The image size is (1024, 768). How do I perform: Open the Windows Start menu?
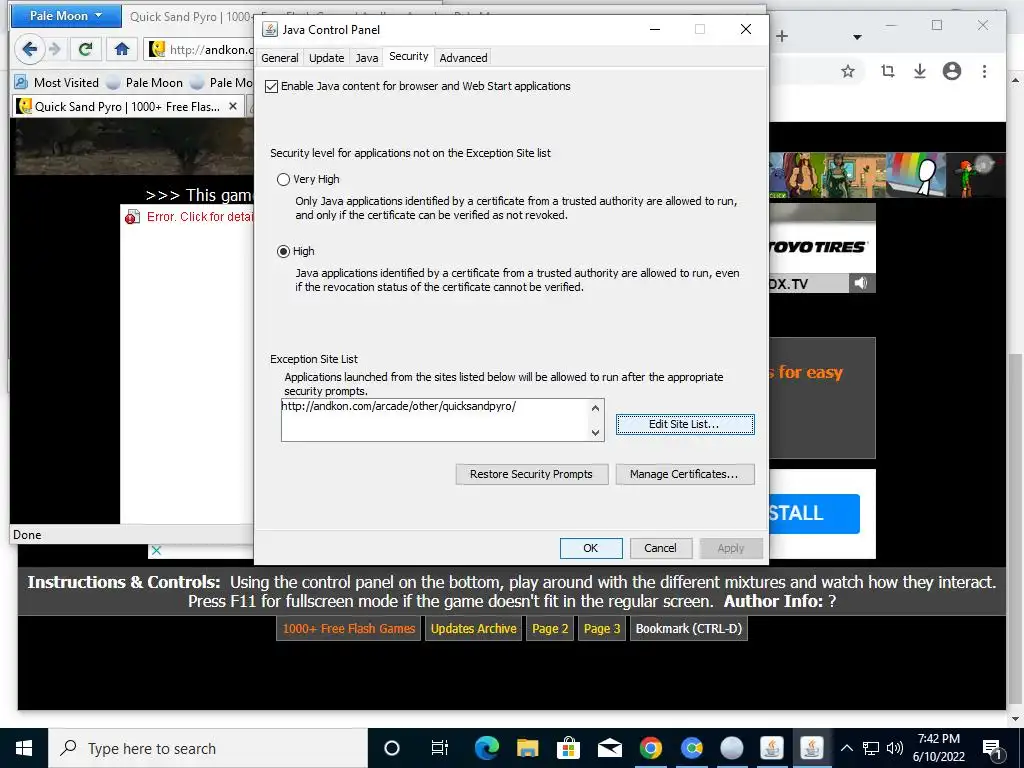pyautogui.click(x=24, y=748)
